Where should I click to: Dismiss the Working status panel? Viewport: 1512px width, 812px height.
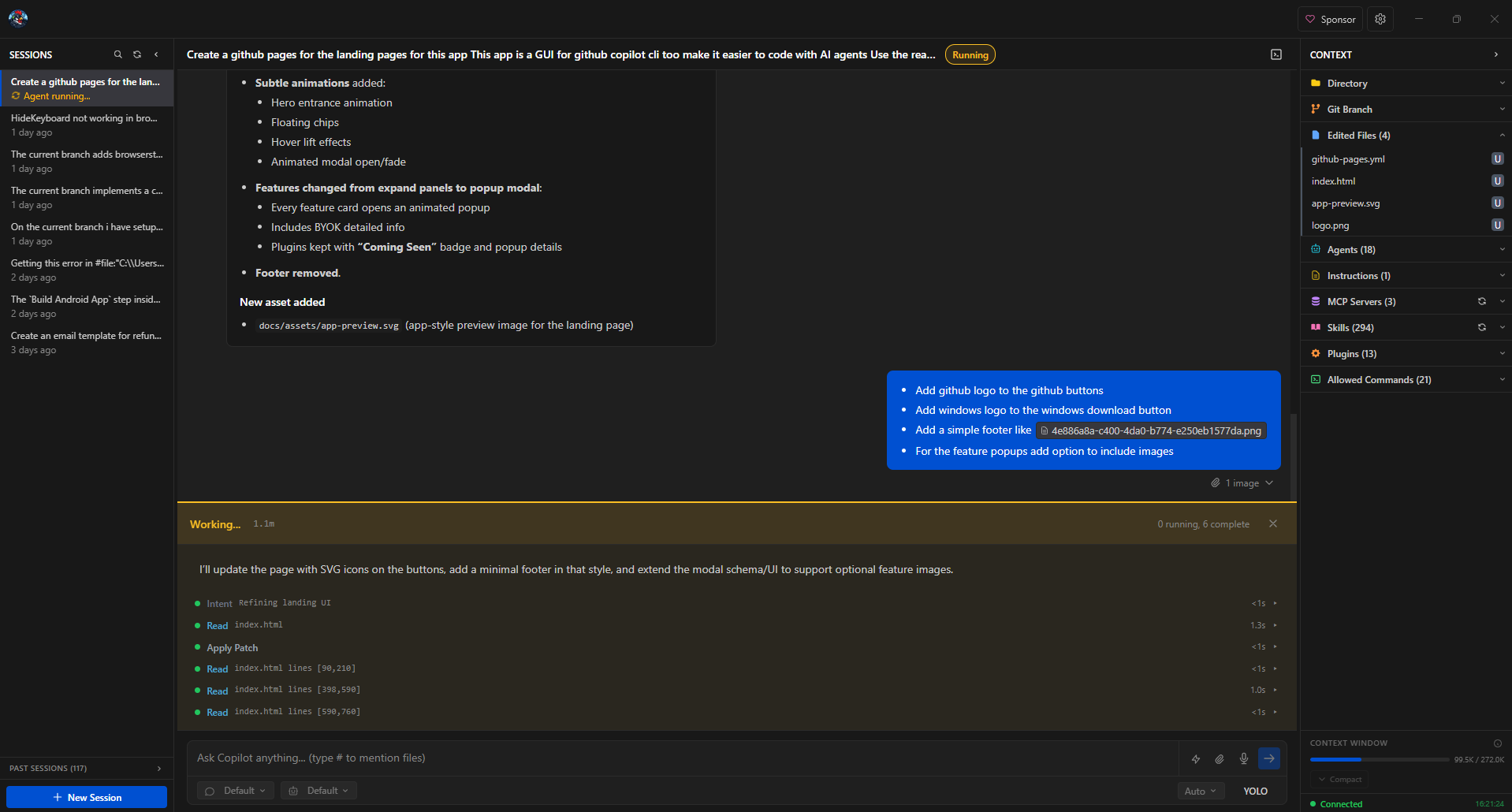(x=1273, y=523)
